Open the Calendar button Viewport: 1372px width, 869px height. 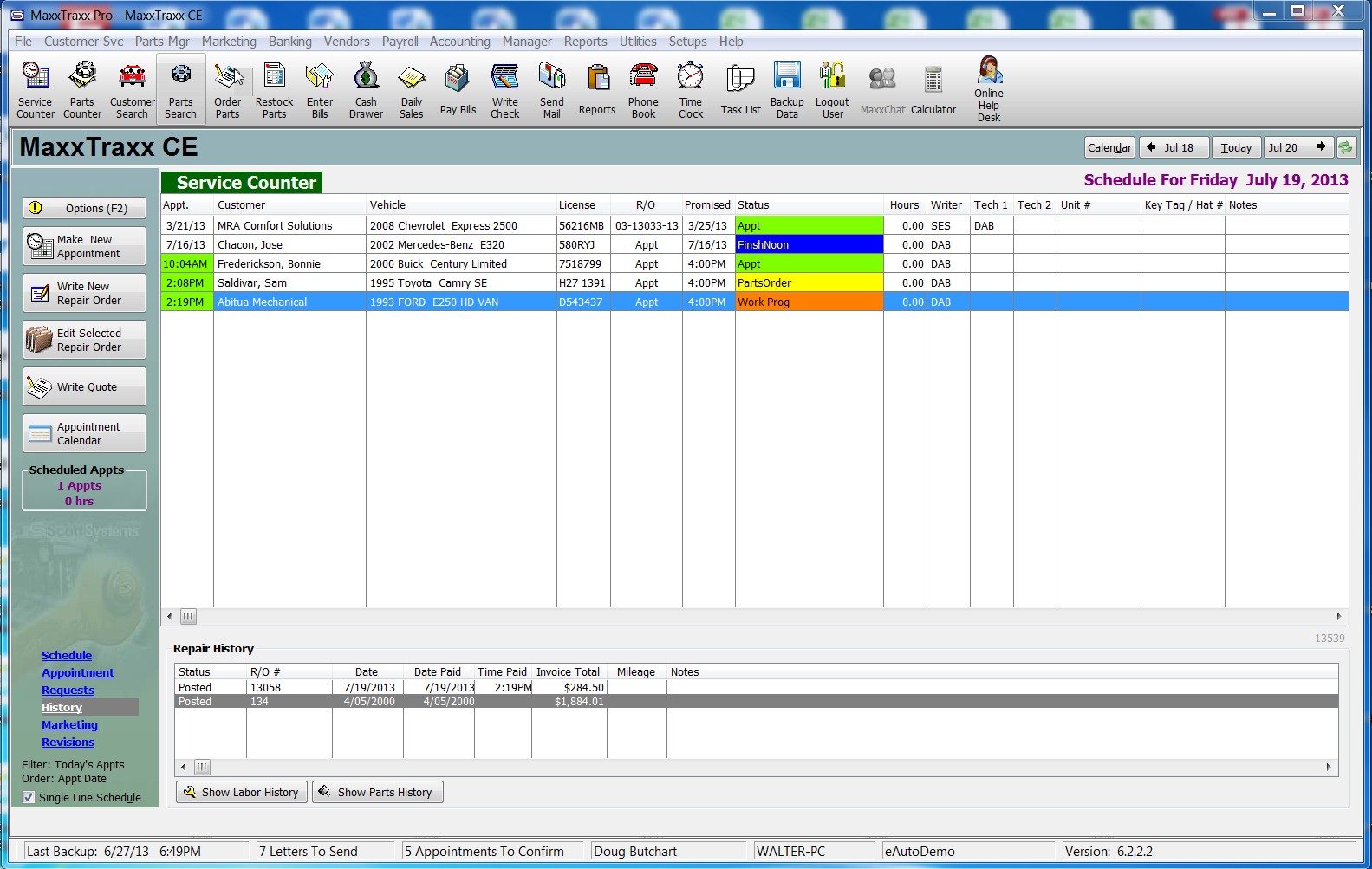click(1109, 147)
